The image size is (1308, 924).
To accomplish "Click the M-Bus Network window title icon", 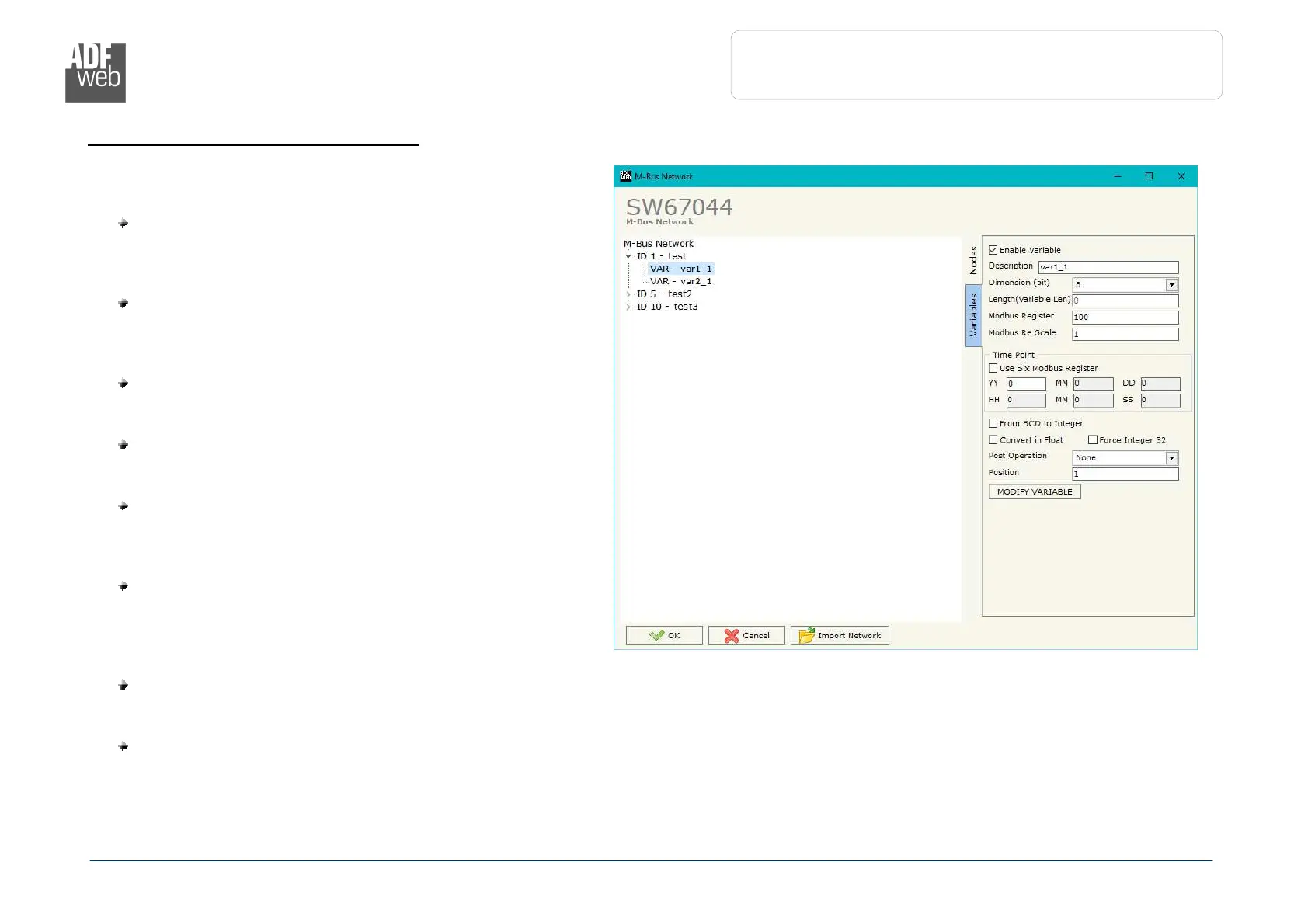I will [x=626, y=176].
